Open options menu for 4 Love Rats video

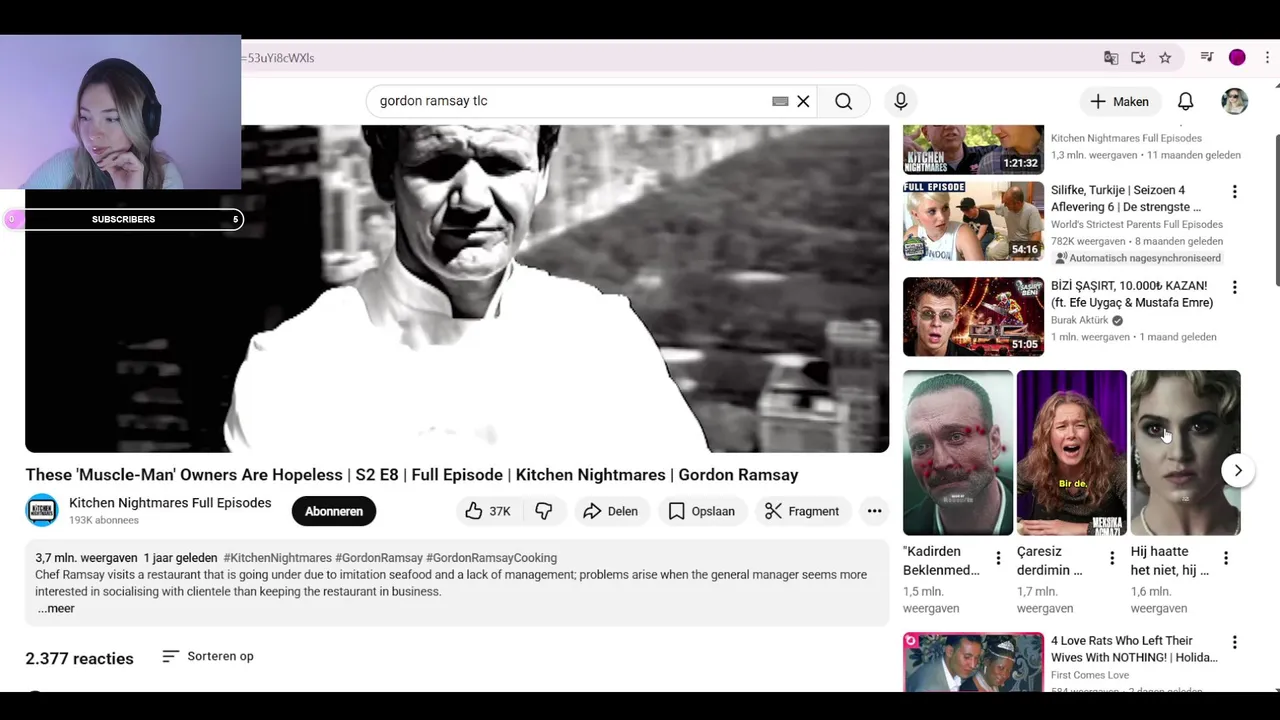click(x=1234, y=642)
